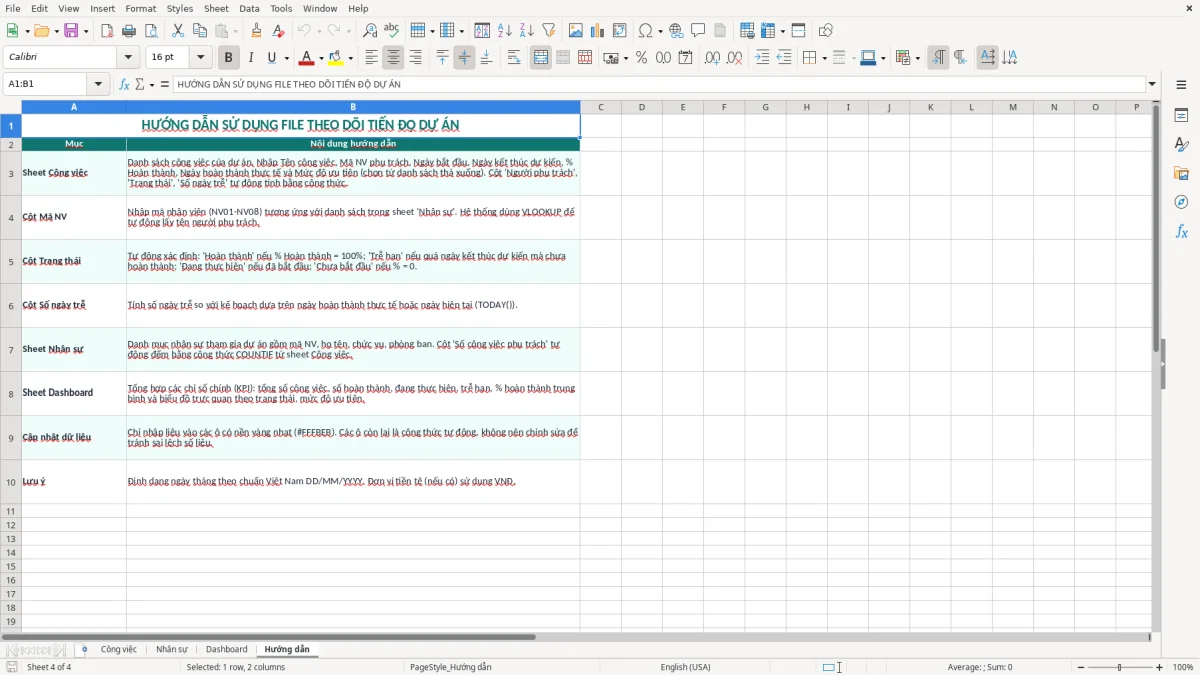Select row 5 header
1200x675 pixels.
11,261
